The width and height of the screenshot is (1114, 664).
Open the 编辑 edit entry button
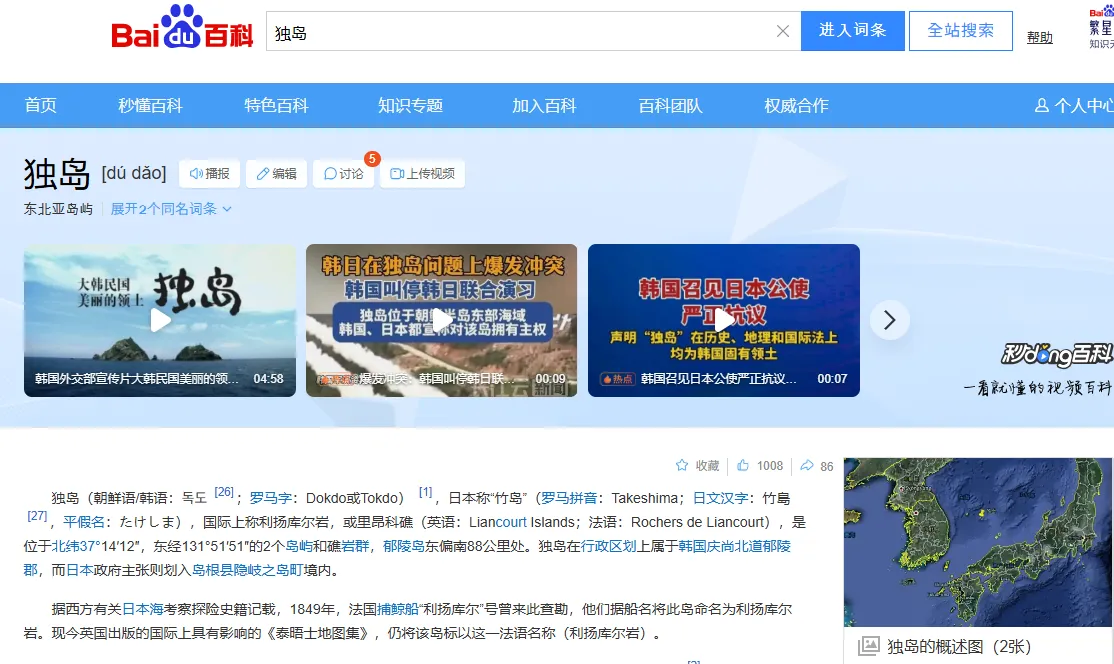click(x=276, y=174)
